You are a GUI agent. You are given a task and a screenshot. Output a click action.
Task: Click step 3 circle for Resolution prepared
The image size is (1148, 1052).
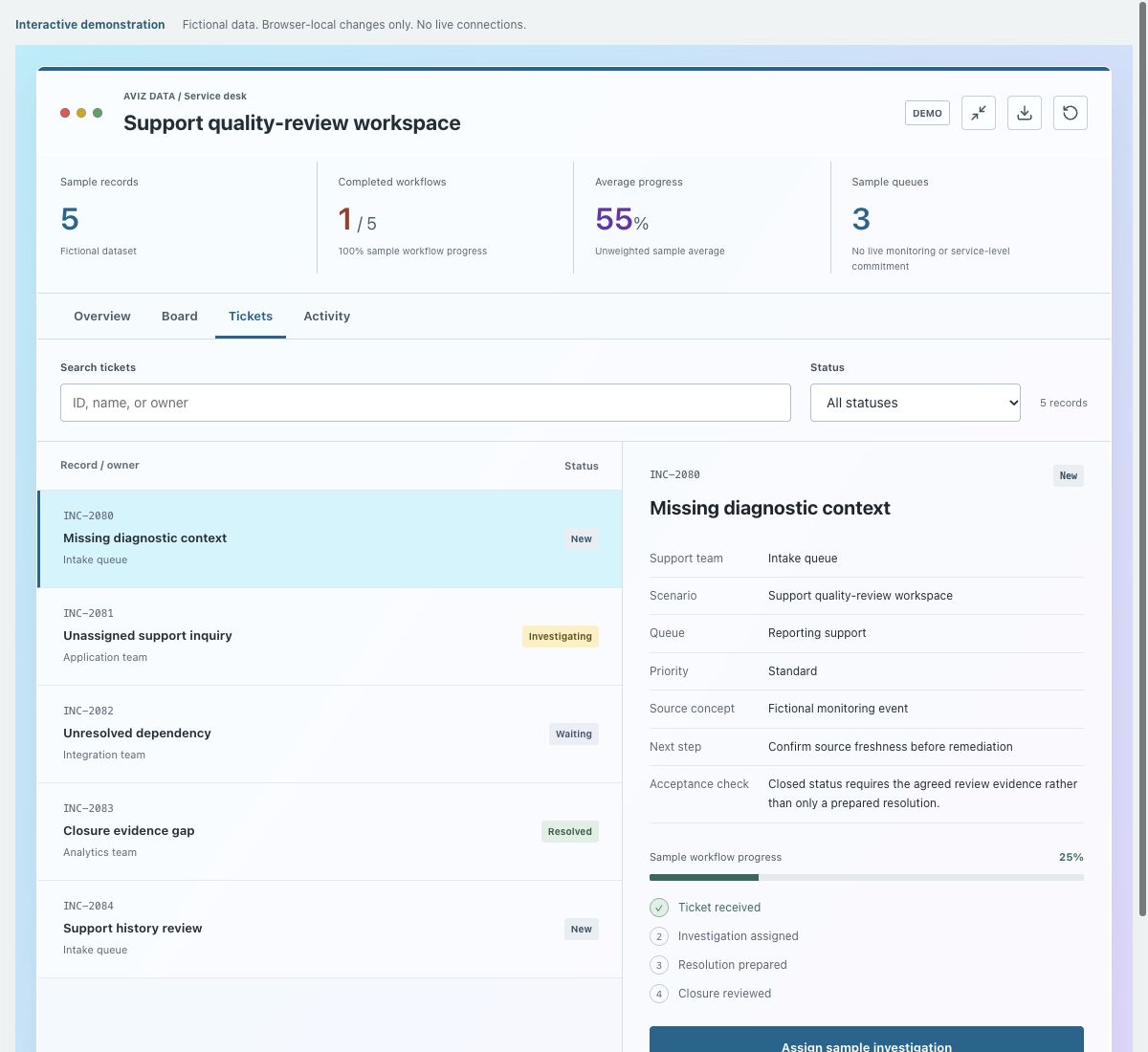pos(659,965)
